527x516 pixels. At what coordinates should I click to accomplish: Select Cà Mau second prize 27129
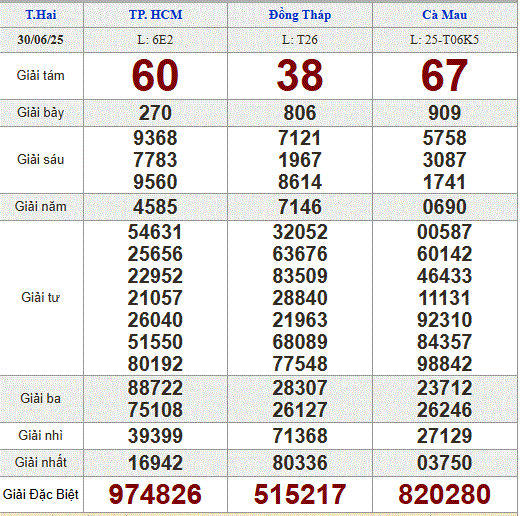click(444, 436)
